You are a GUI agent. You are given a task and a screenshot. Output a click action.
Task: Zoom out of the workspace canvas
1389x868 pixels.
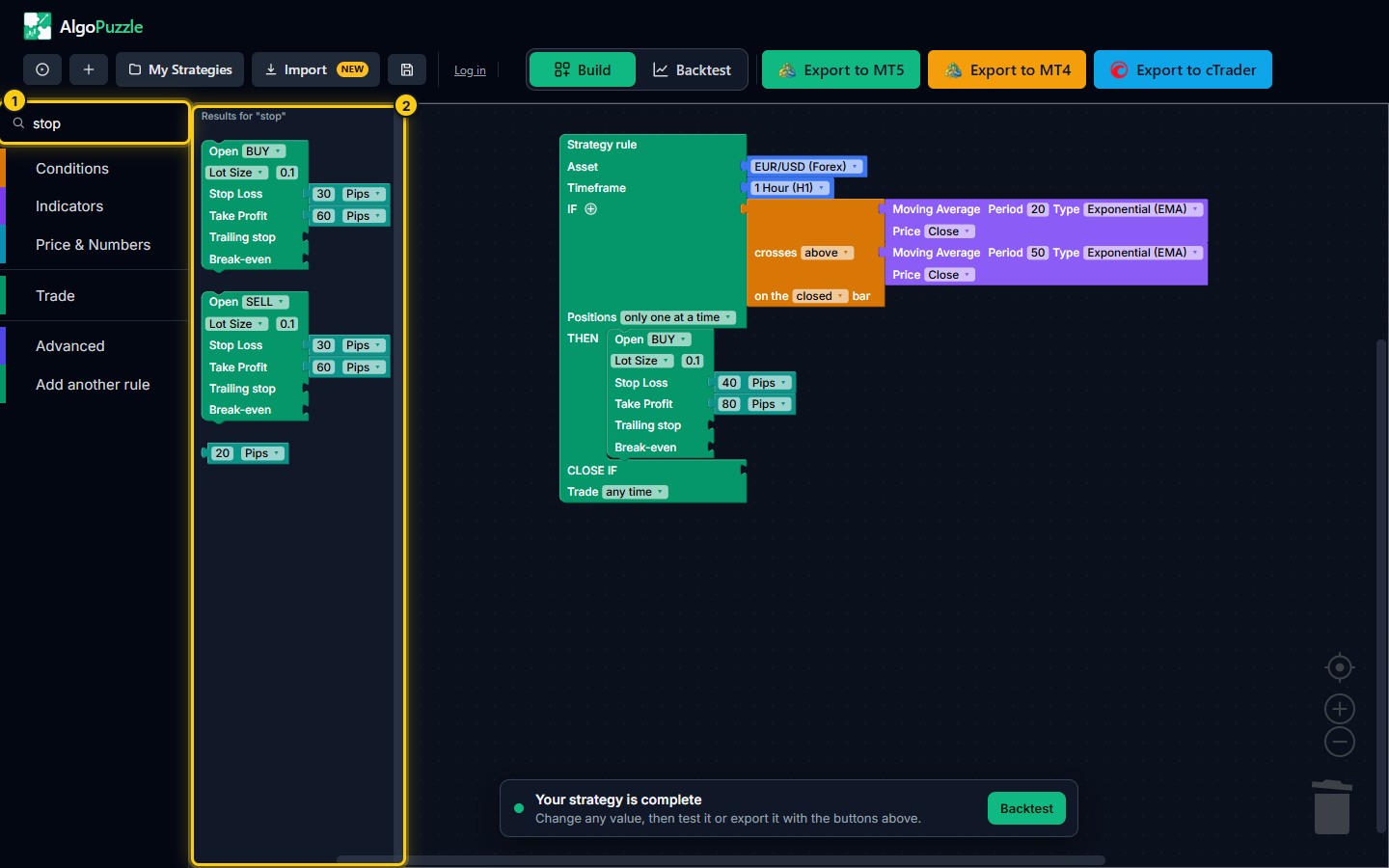(1340, 742)
